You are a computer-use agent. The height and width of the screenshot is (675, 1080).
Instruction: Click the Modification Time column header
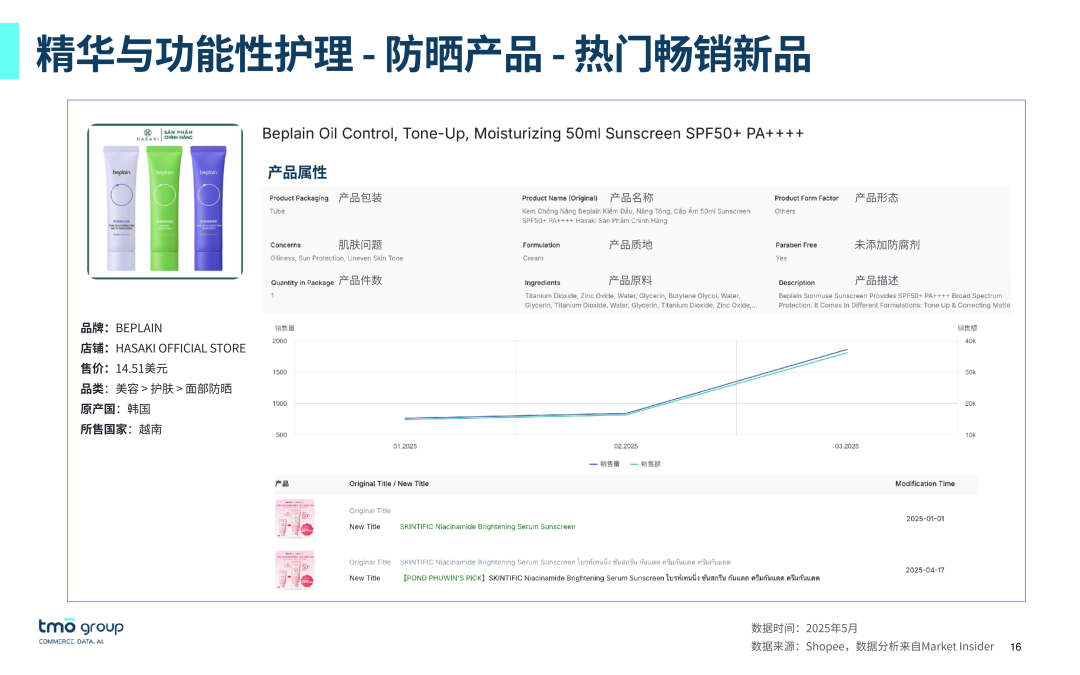tap(925, 484)
